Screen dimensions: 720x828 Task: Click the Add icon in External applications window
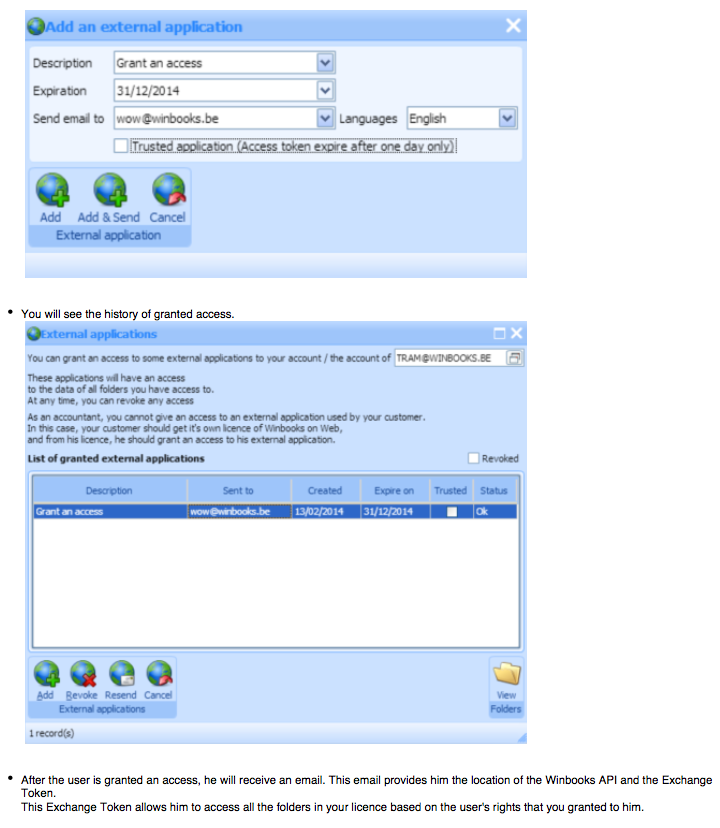pyautogui.click(x=46, y=674)
